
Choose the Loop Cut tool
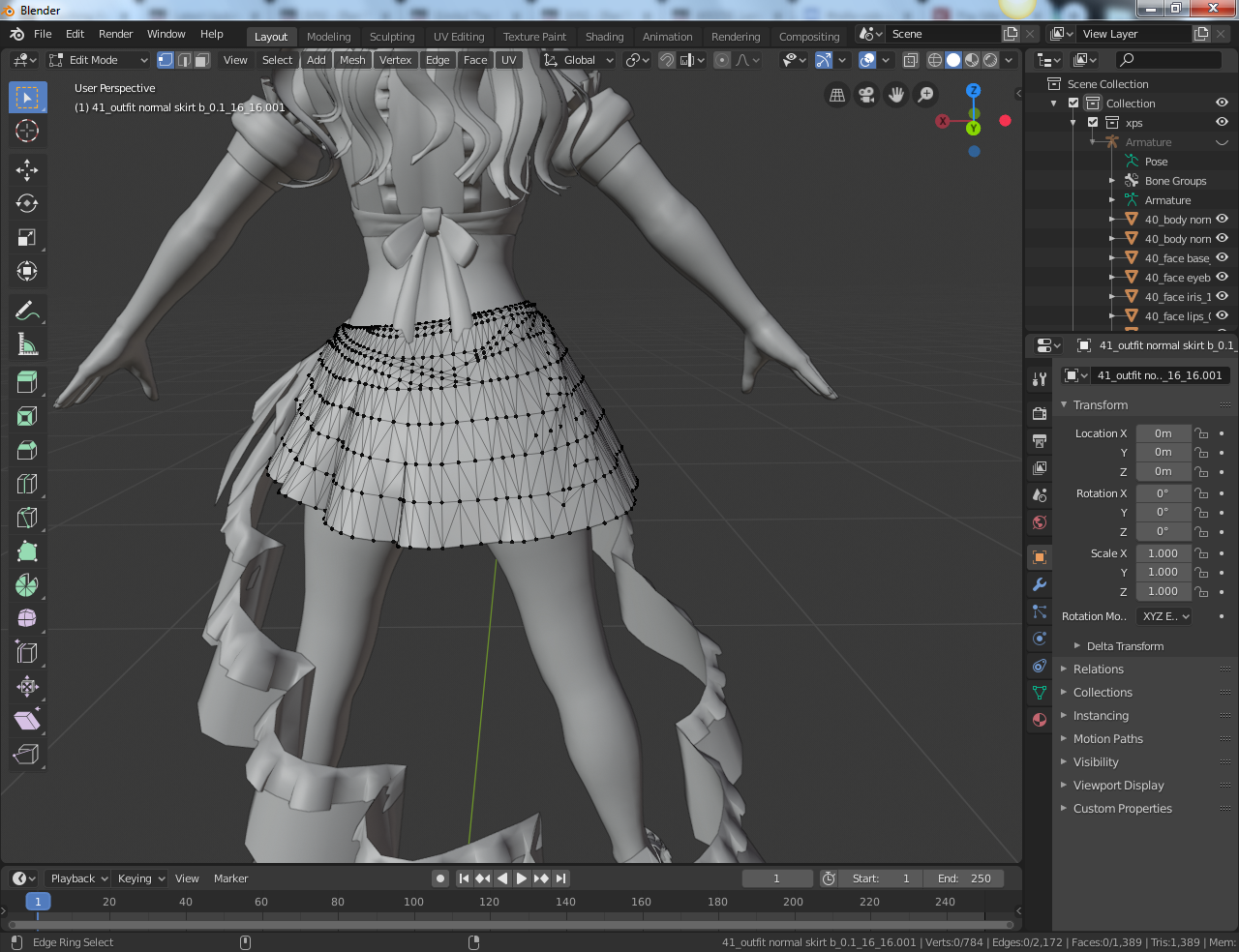click(x=27, y=484)
